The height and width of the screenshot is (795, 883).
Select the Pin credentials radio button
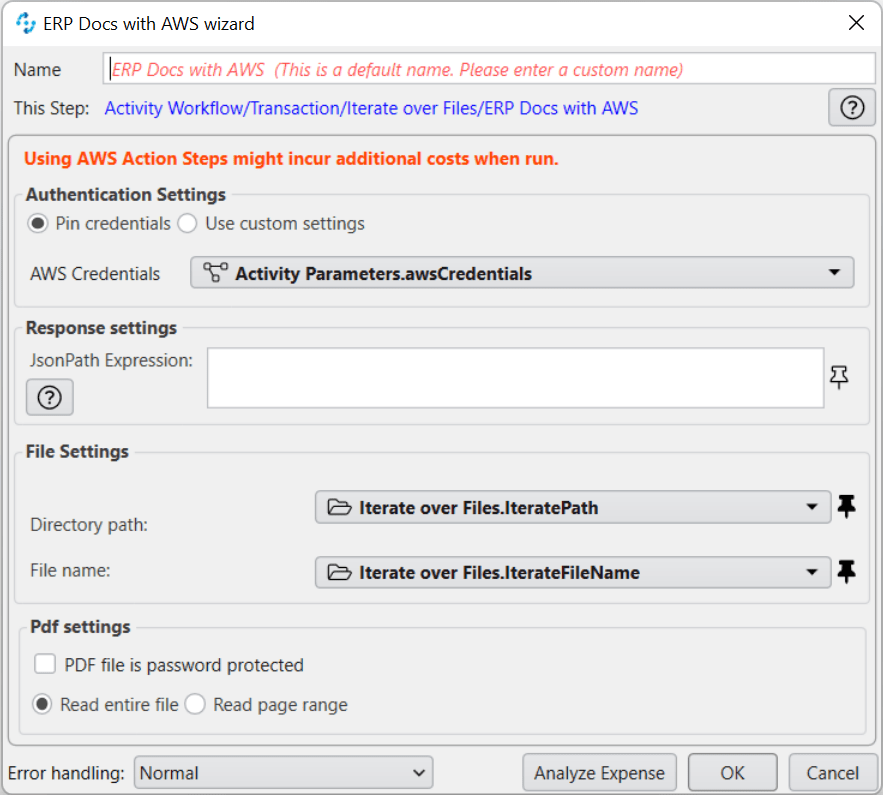pos(37,223)
